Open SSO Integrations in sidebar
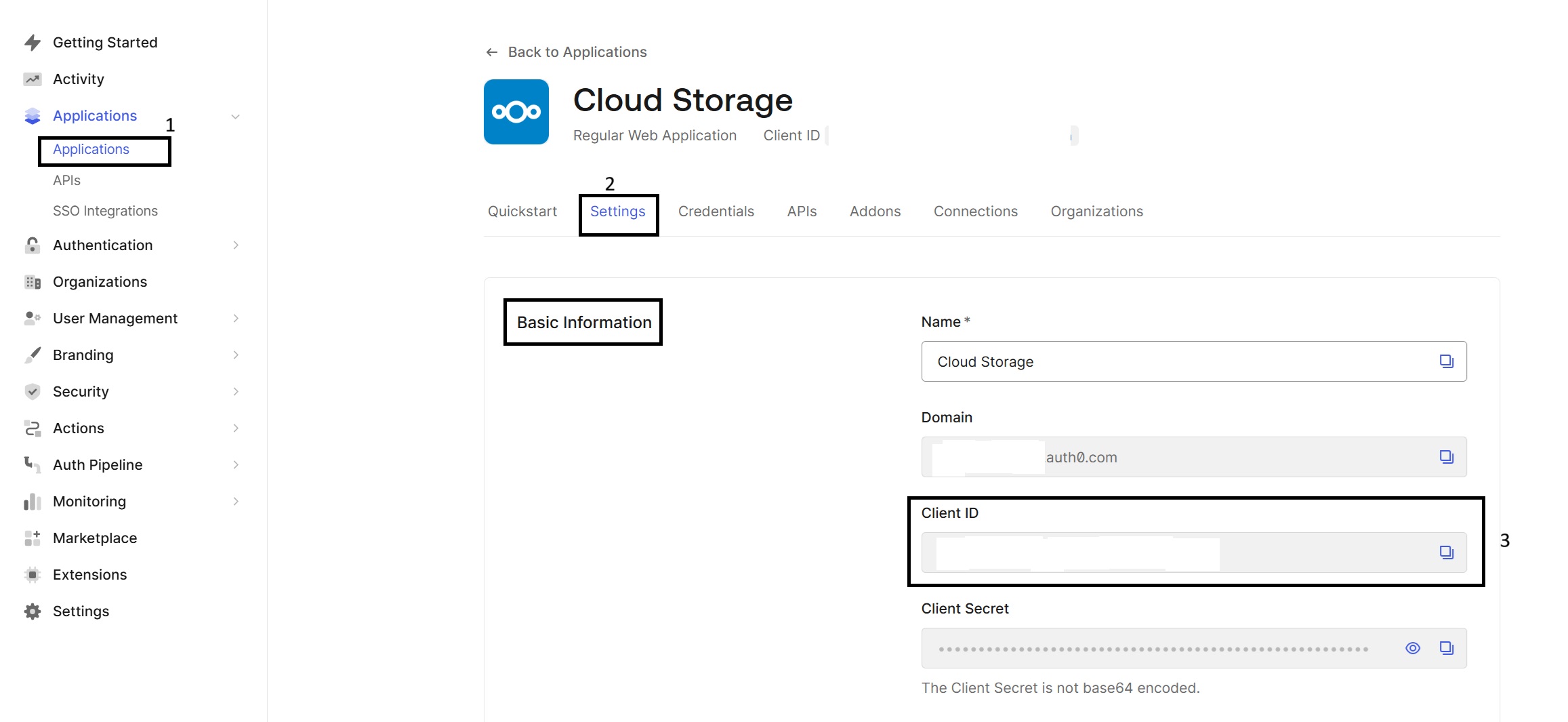 click(105, 211)
